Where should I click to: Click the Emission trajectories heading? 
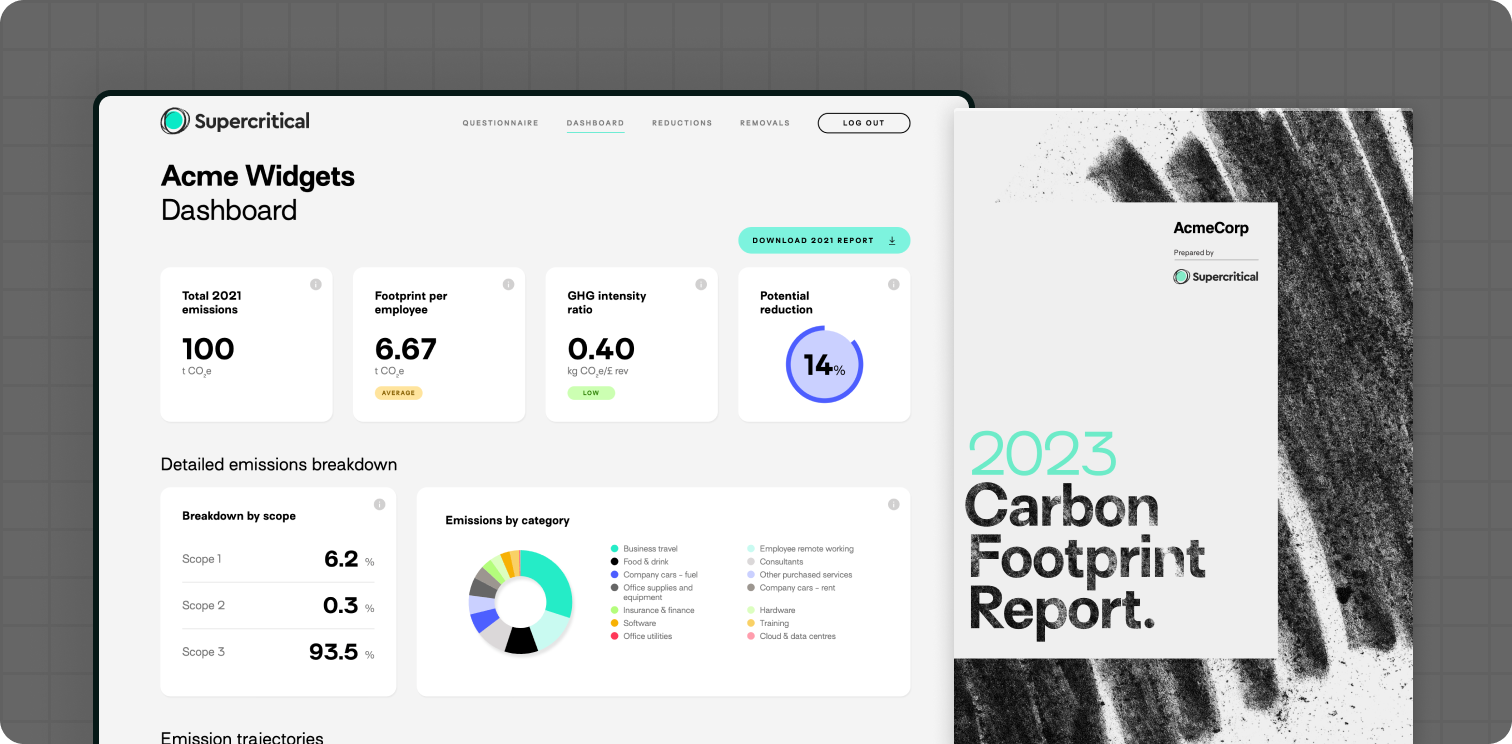242,737
